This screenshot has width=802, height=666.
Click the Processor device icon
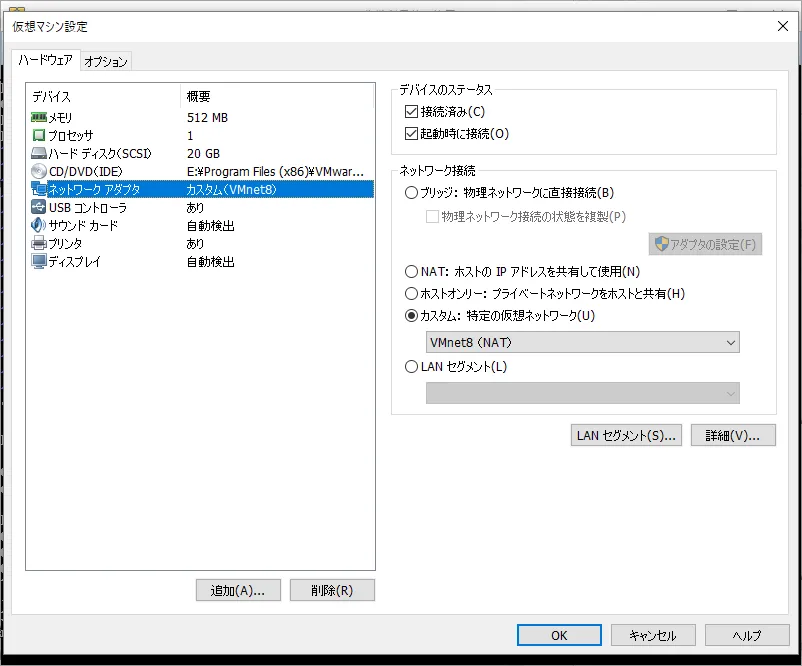coord(39,136)
